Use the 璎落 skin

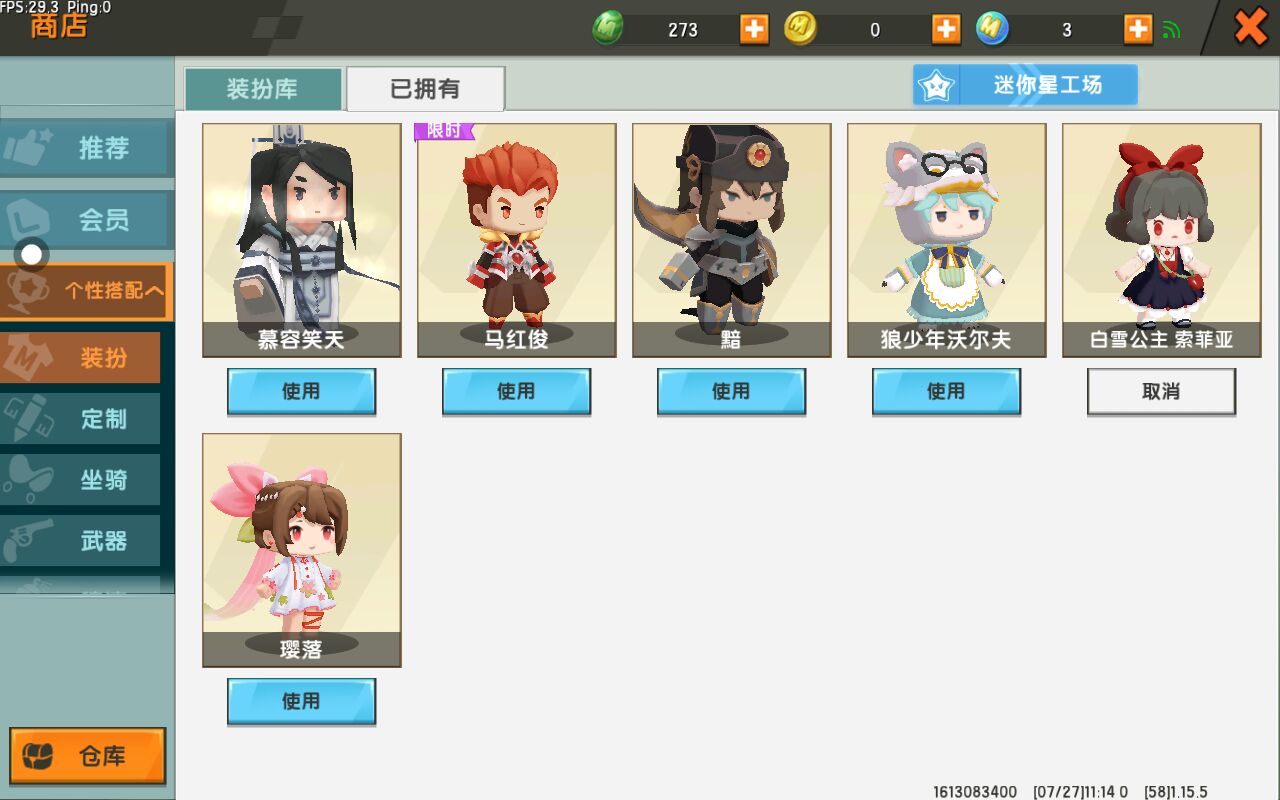coord(301,702)
